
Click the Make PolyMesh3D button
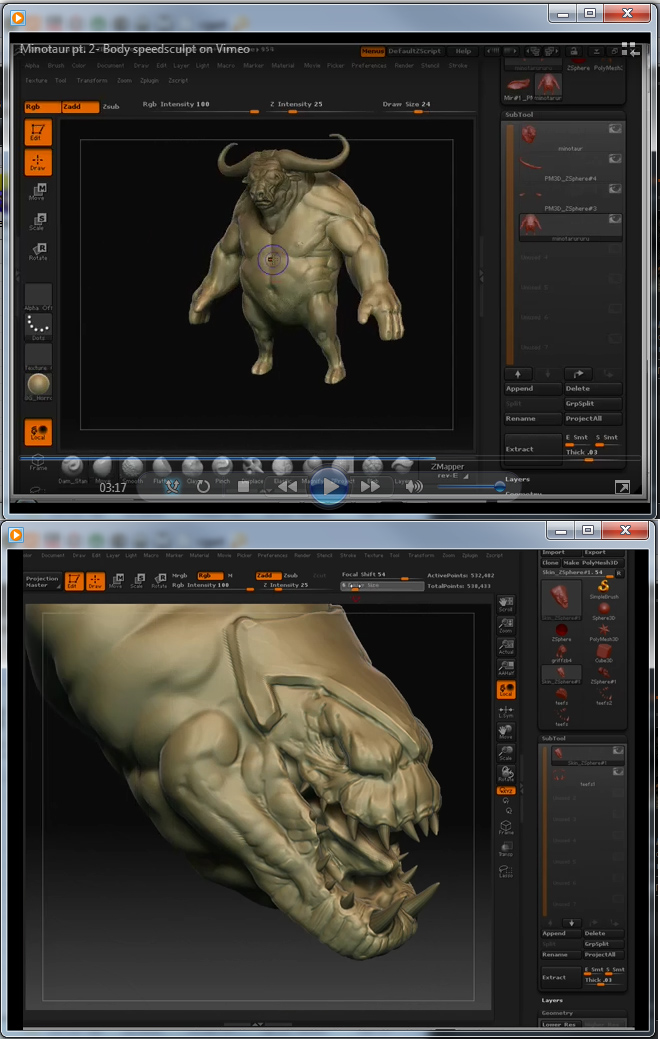tap(591, 563)
